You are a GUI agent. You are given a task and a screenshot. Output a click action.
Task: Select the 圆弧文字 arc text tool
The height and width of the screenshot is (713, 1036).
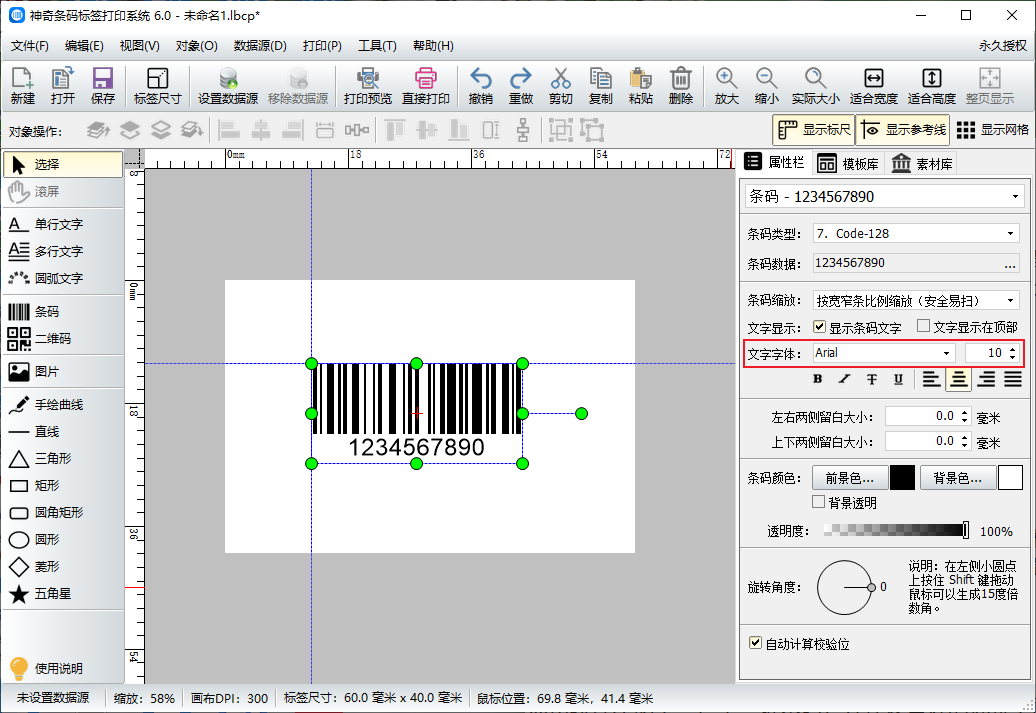(63, 278)
